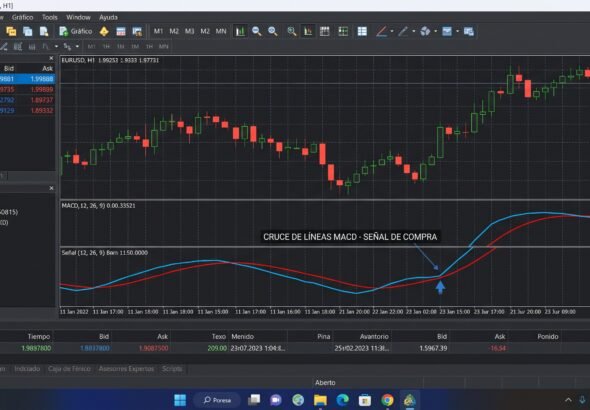Screen dimensions: 590x410
Task: Select market watch row with ask 1.99889
Action: coord(27,89)
